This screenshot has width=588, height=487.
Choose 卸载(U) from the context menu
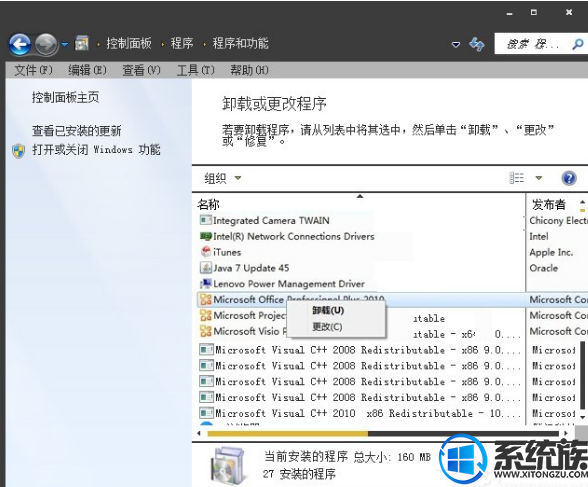(328, 310)
